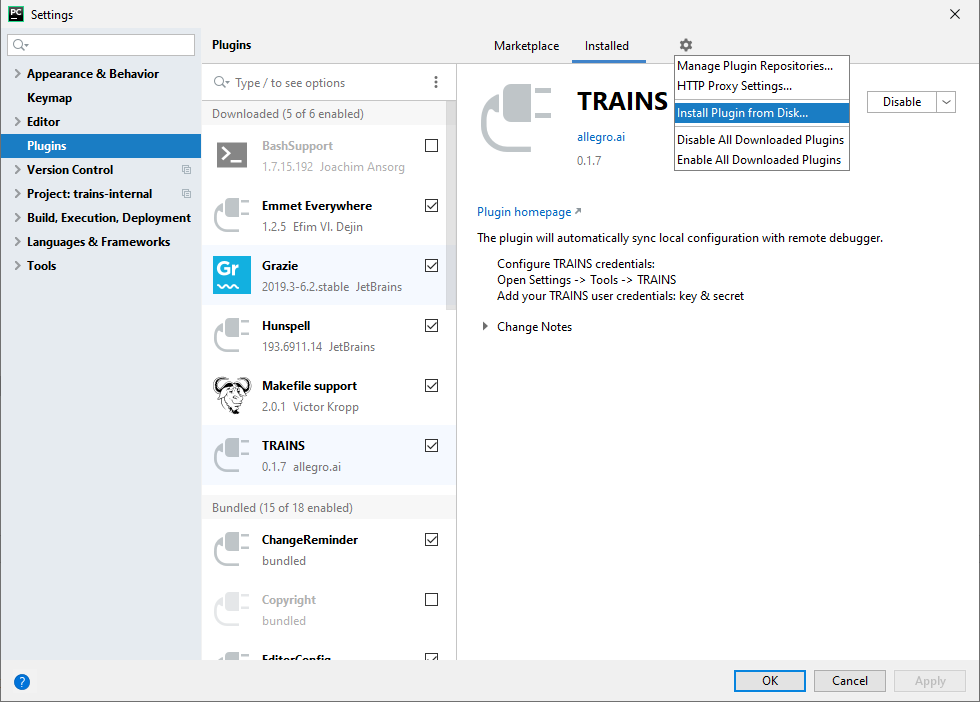
Task: Switch to the Marketplace tab
Action: tap(526, 46)
